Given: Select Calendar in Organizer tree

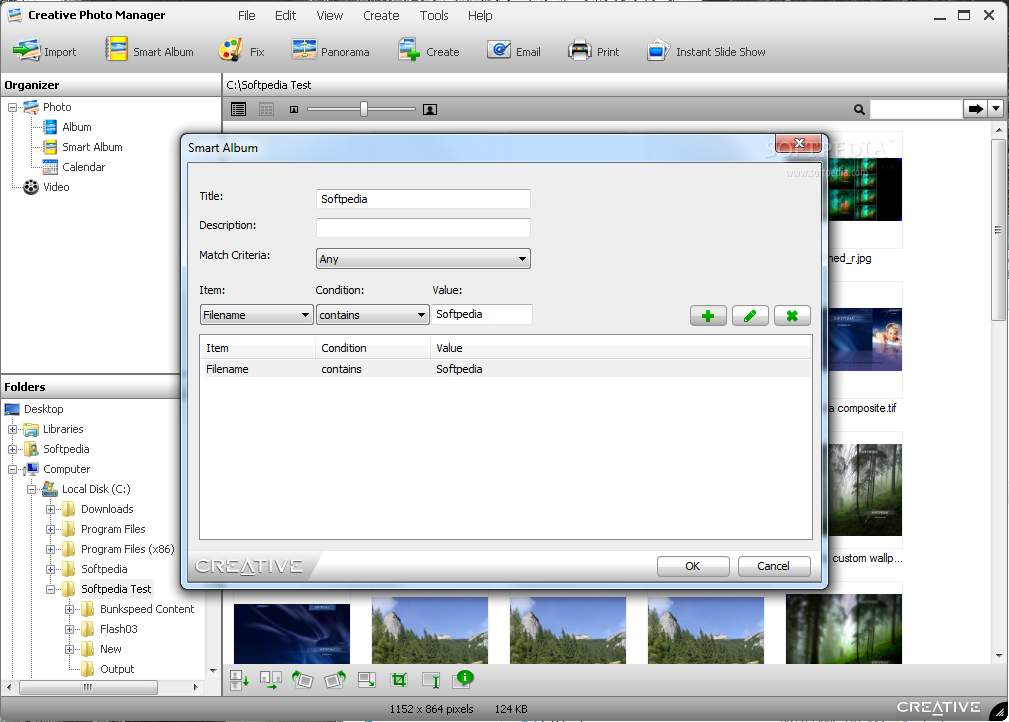Looking at the screenshot, I should click(83, 167).
